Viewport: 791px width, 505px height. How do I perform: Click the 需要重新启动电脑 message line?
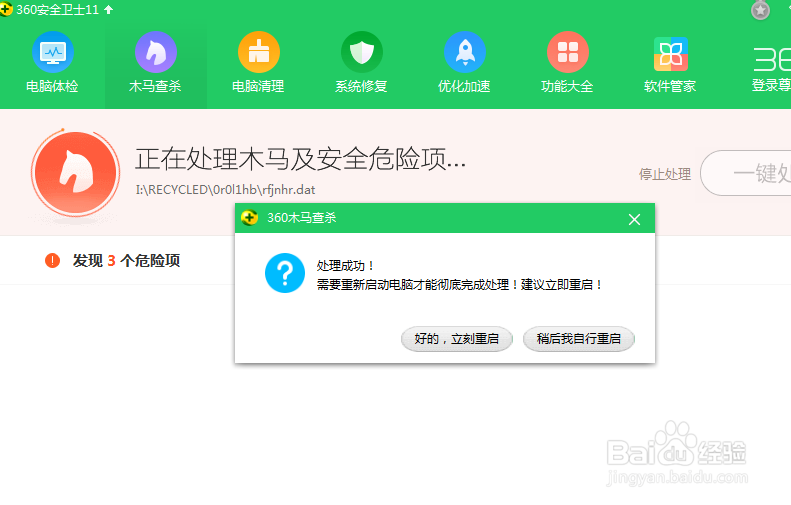coord(460,285)
